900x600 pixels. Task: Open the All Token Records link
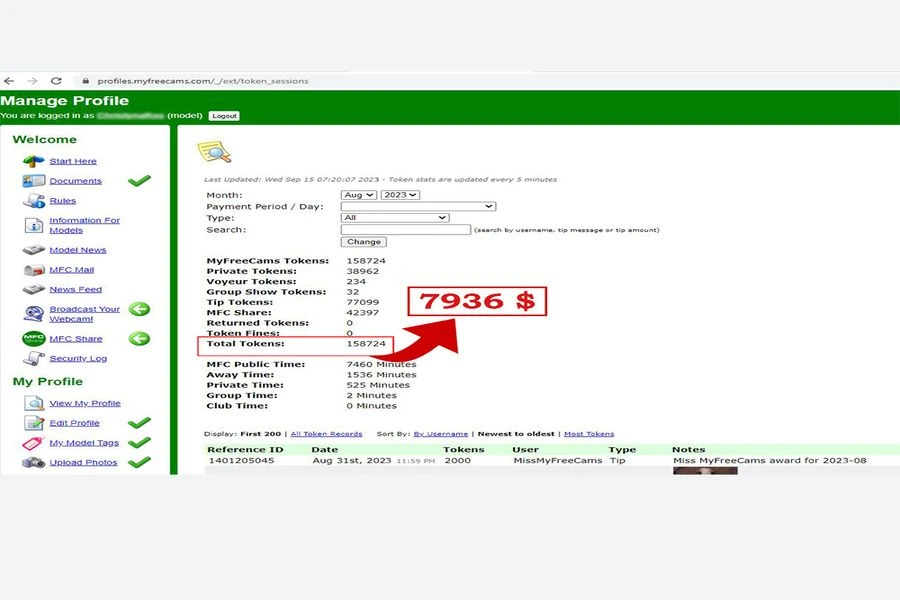[326, 434]
